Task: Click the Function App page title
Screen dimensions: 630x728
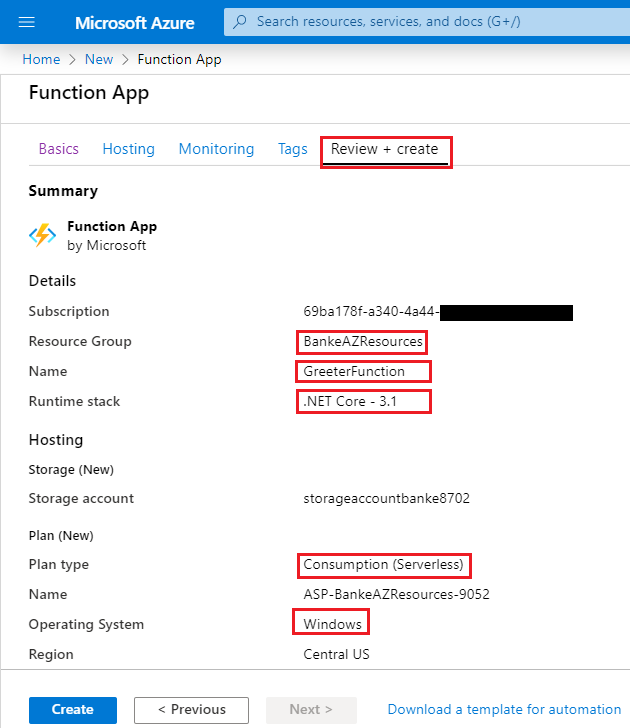Action: coord(89,93)
